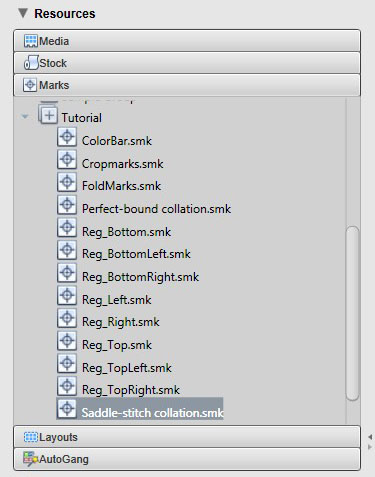This screenshot has width=375, height=477.
Task: Open the Media accordion tab
Action: click(187, 41)
